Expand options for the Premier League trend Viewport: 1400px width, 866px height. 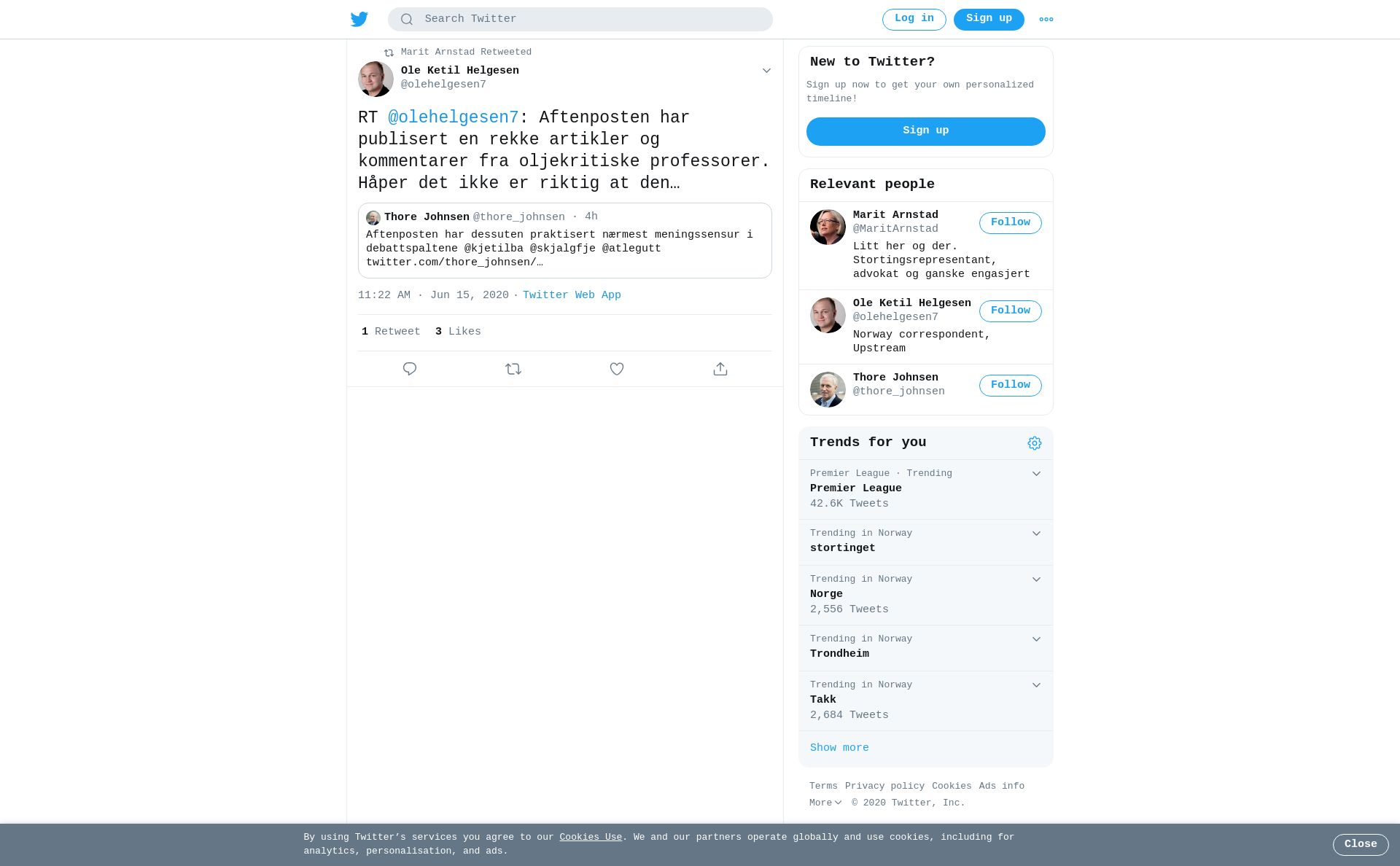pos(1036,474)
